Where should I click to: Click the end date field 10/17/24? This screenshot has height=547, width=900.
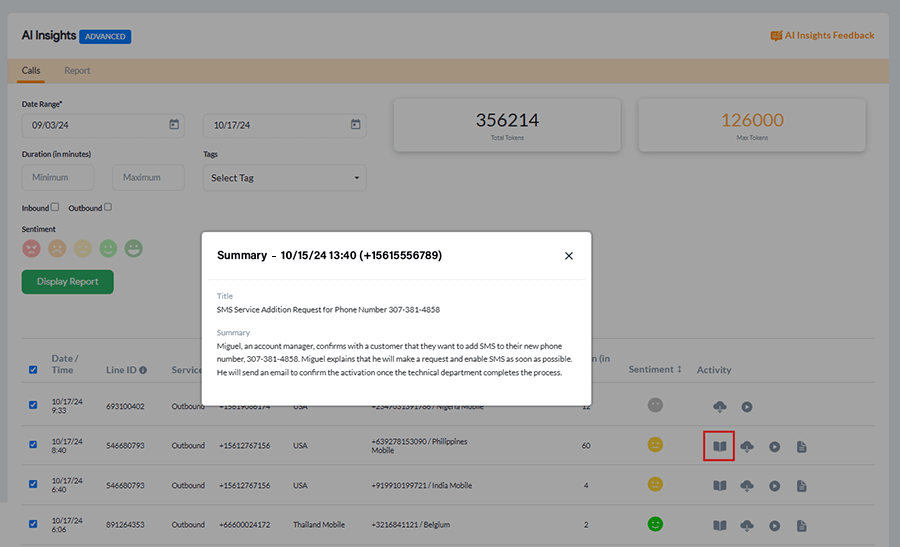coord(285,125)
